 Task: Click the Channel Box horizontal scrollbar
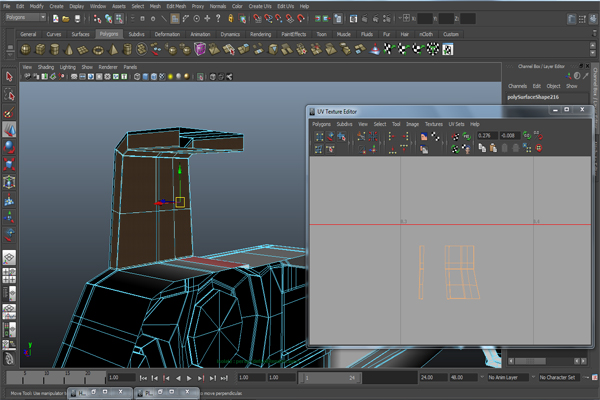[x=530, y=361]
